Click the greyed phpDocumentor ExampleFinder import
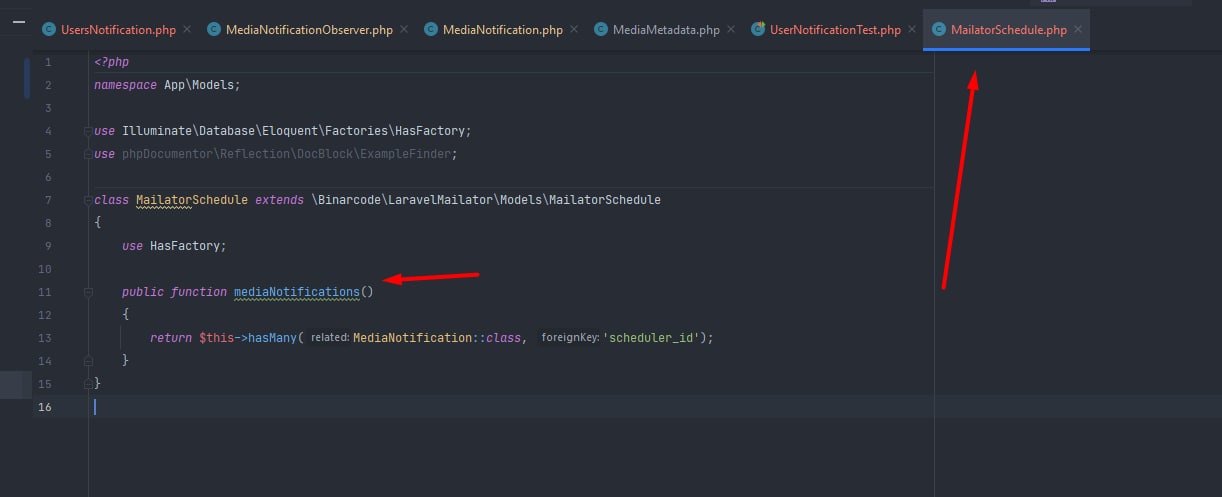Viewport: 1222px width, 497px height. [x=289, y=154]
